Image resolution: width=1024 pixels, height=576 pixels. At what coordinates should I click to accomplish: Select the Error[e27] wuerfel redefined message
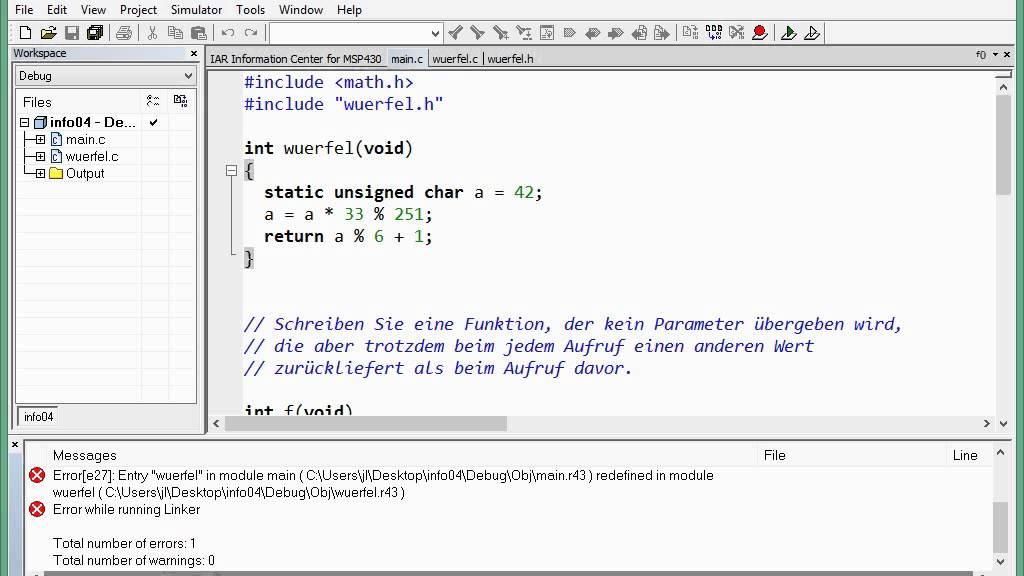383,484
